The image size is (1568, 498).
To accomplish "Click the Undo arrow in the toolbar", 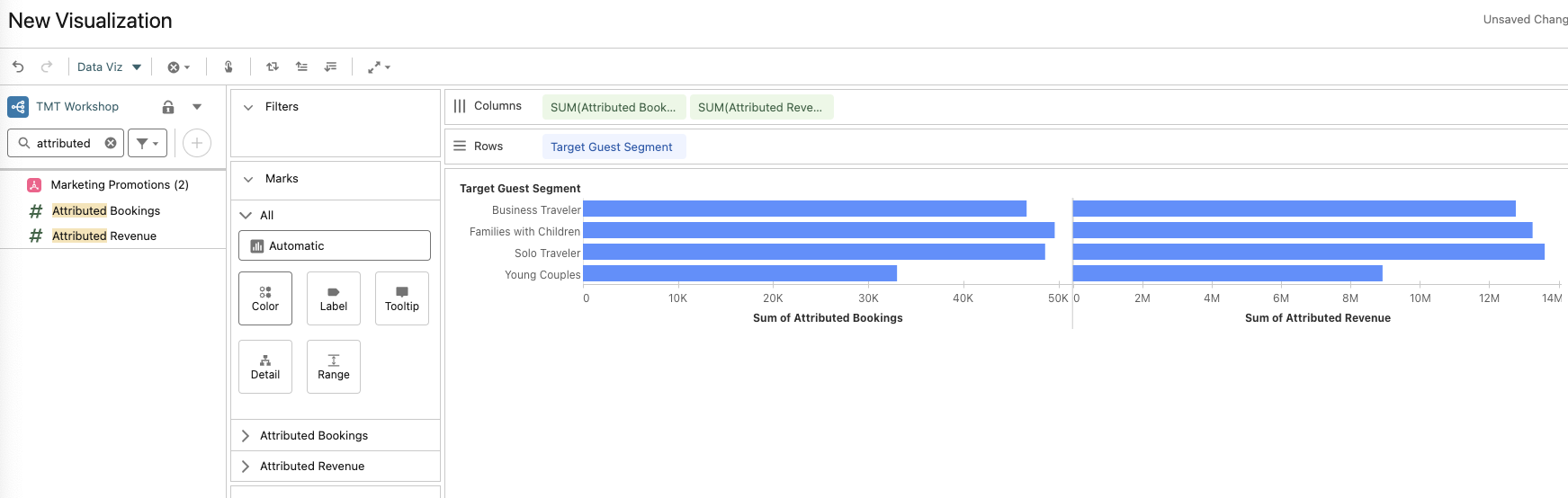I will point(18,67).
